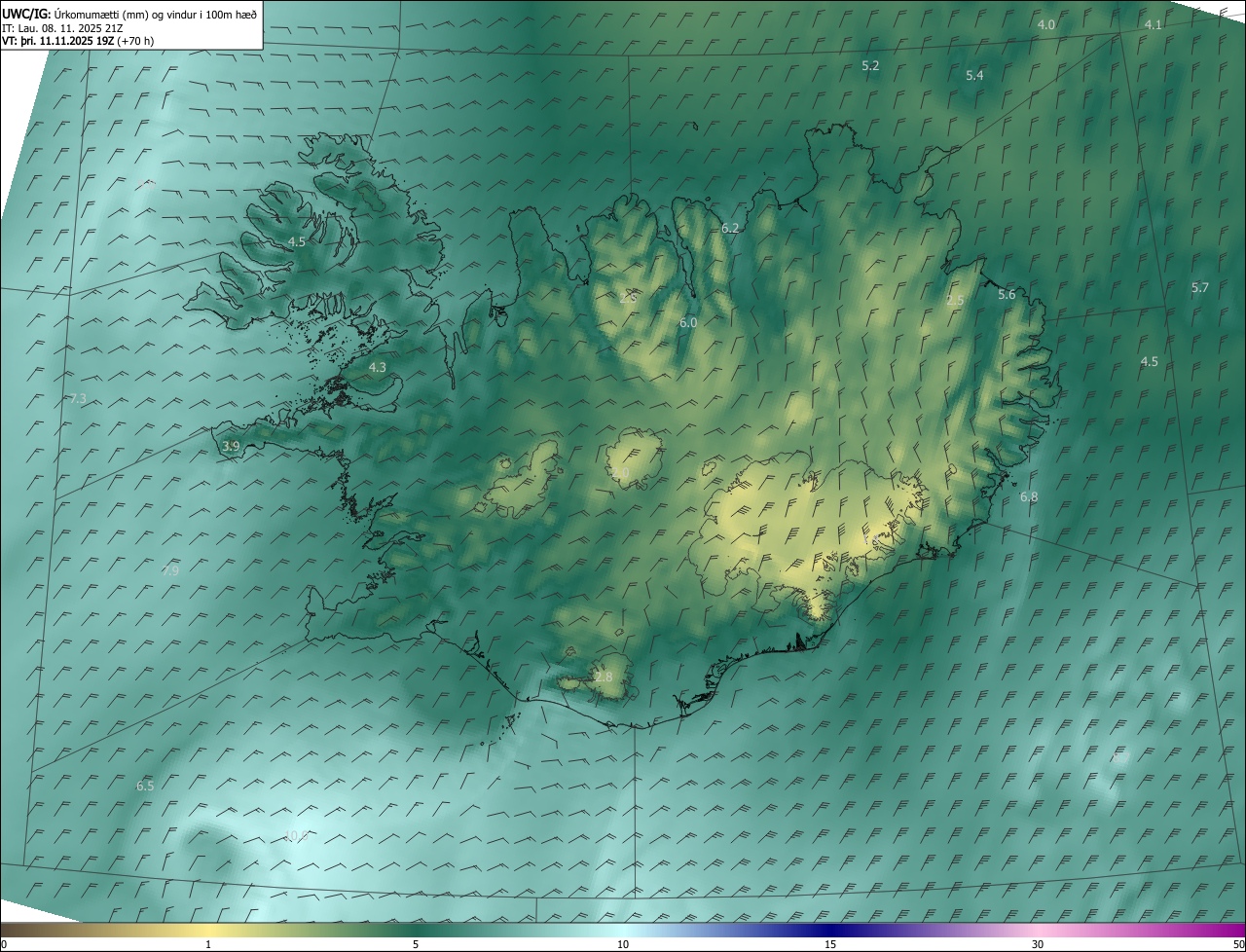The width and height of the screenshot is (1246, 952).
Task: Click the colorbar tick label 5
Action: click(416, 944)
